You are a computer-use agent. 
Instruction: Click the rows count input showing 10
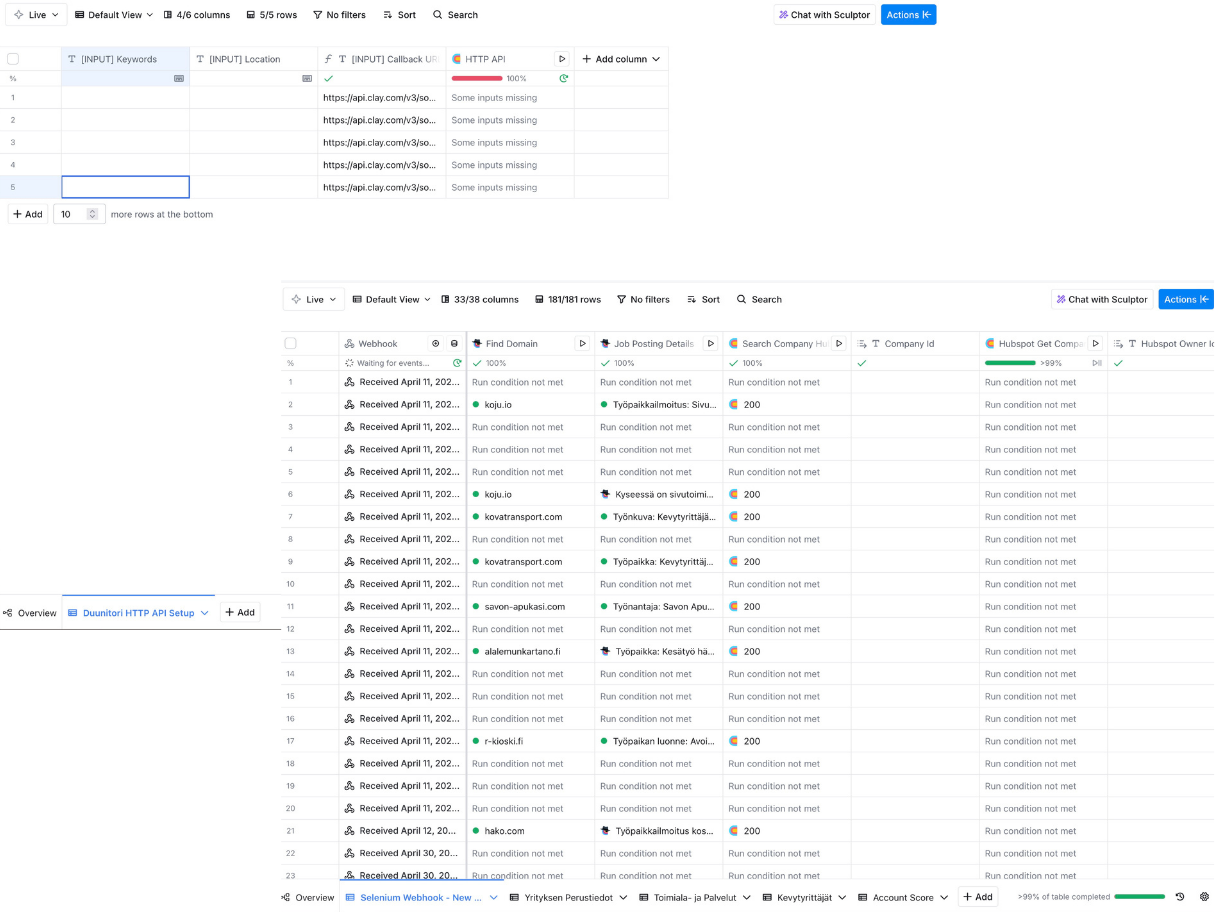pyautogui.click(x=72, y=214)
